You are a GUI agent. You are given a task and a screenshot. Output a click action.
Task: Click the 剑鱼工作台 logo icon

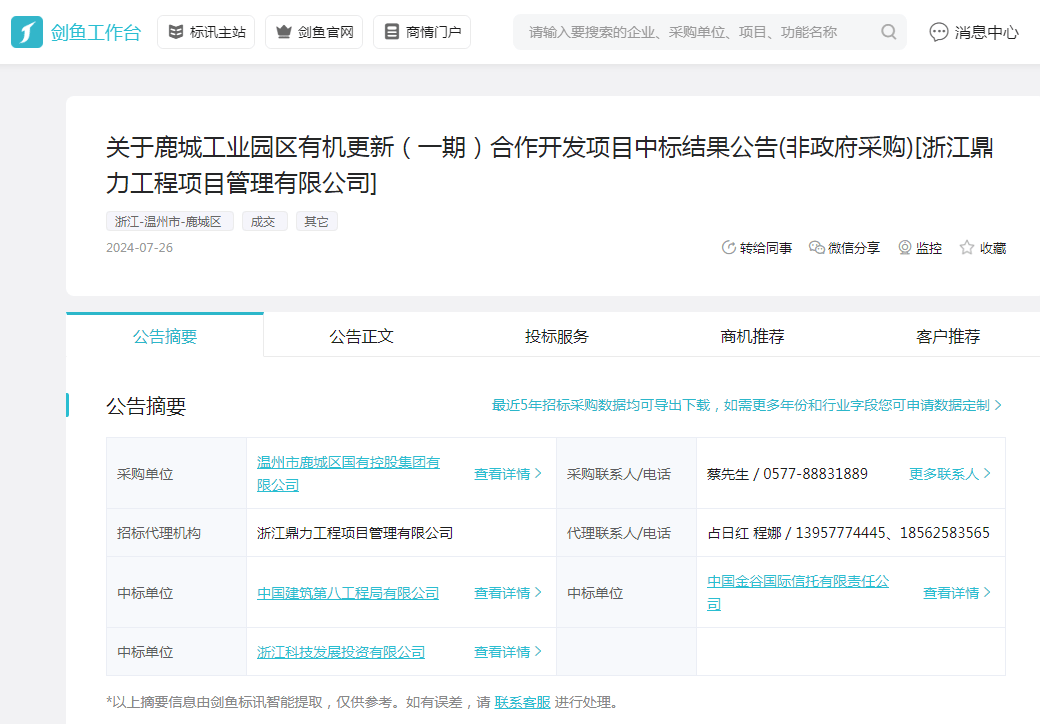point(27,32)
